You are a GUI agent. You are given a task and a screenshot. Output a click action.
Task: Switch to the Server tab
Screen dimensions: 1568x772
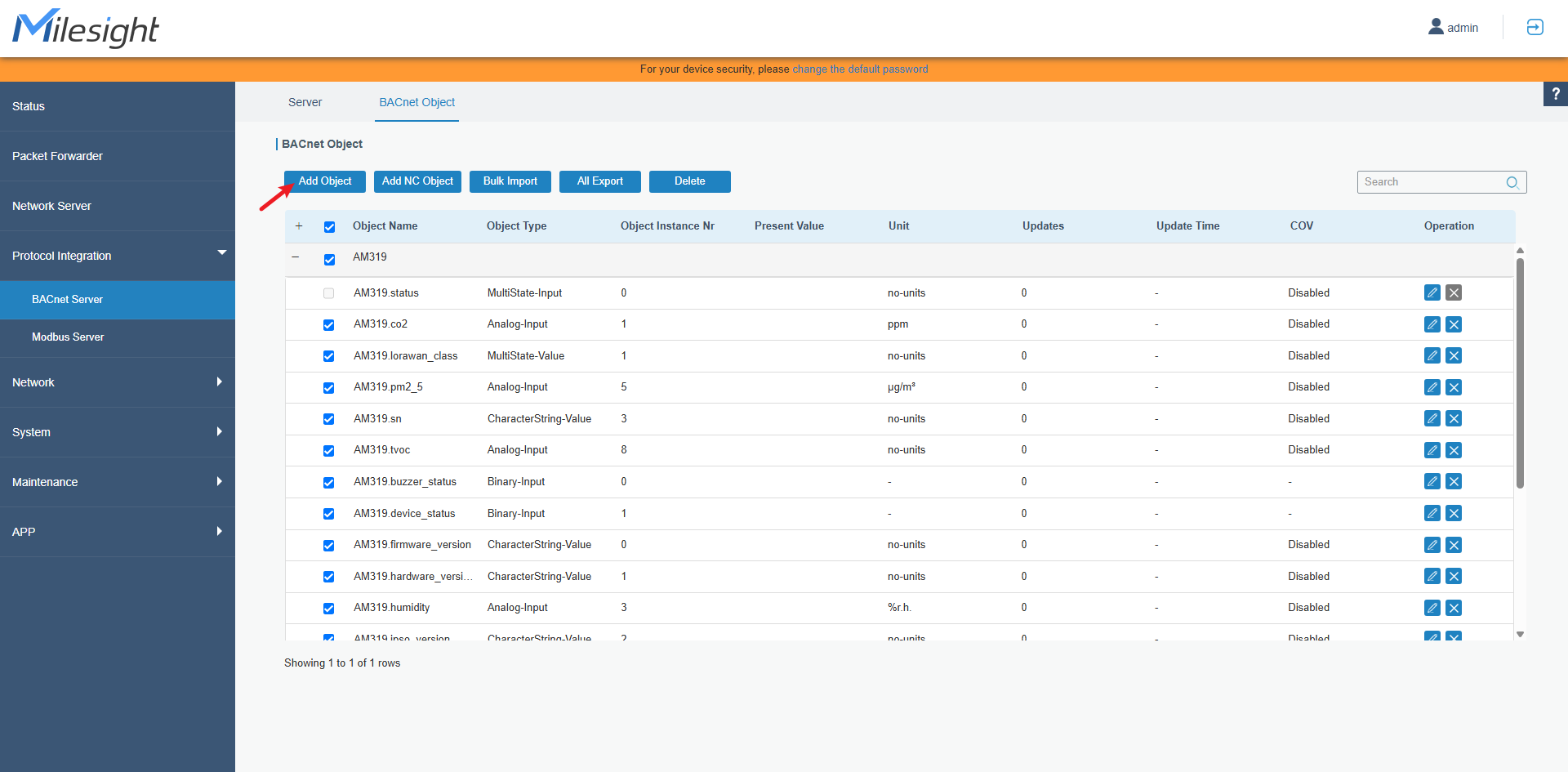[x=305, y=102]
